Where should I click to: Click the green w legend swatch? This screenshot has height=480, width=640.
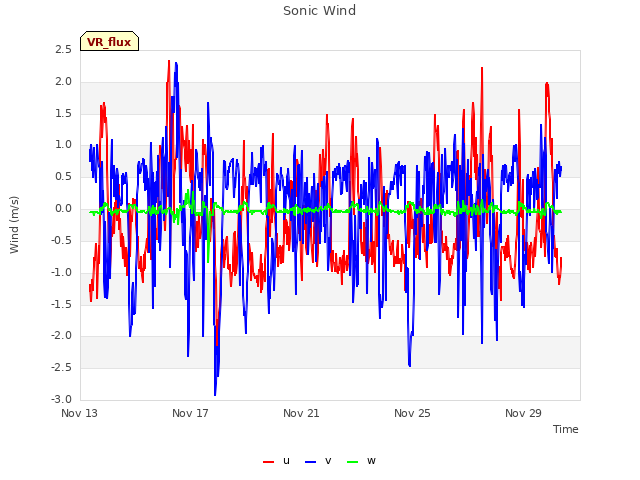pyautogui.click(x=352, y=462)
